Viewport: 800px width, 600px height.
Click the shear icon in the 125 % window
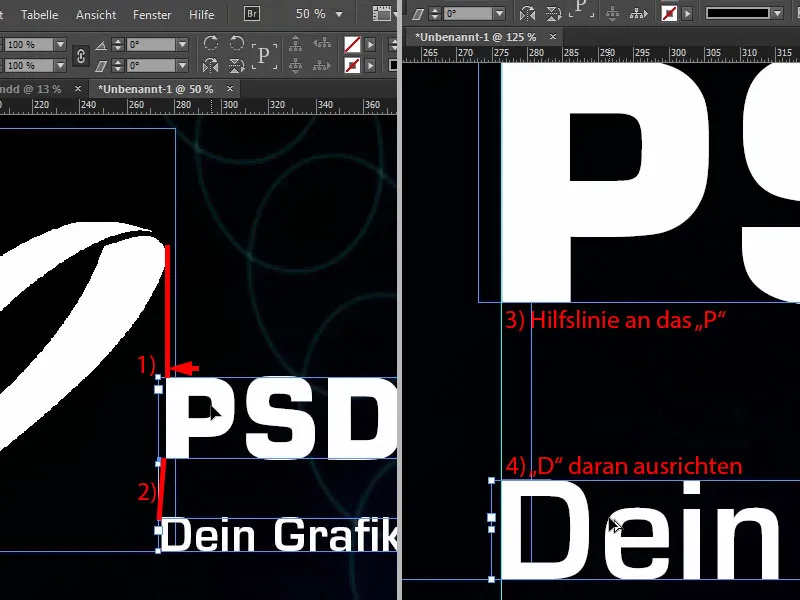point(418,14)
